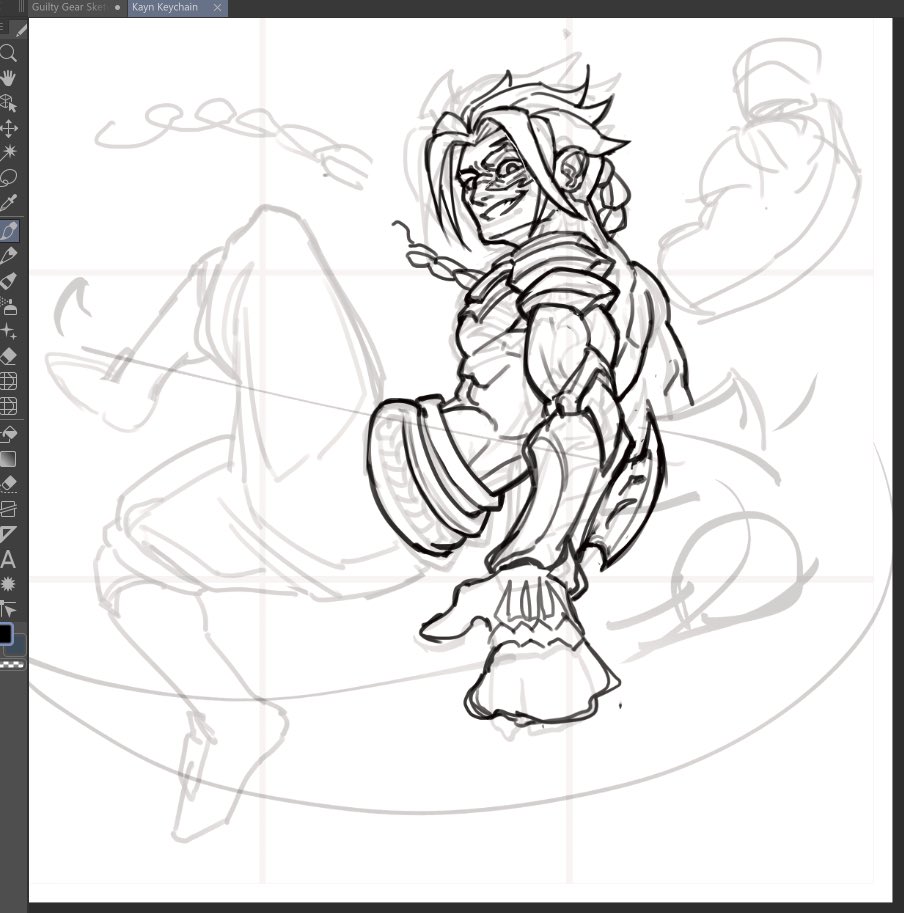
Task: Select the highlighted Pen tool
Action: point(9,231)
